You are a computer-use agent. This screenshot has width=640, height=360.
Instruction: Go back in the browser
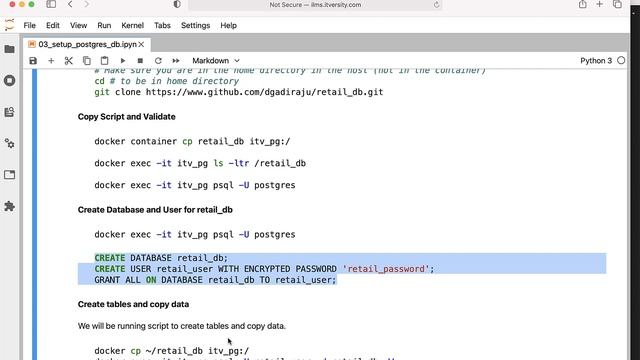[x=70, y=4]
